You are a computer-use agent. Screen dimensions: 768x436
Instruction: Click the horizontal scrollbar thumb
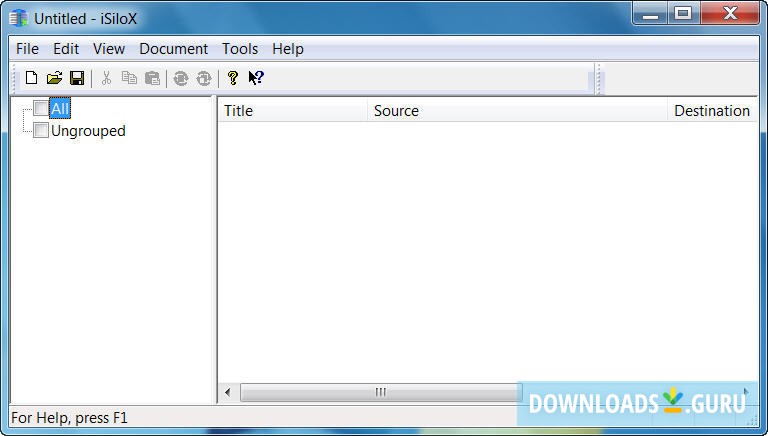(x=381, y=392)
